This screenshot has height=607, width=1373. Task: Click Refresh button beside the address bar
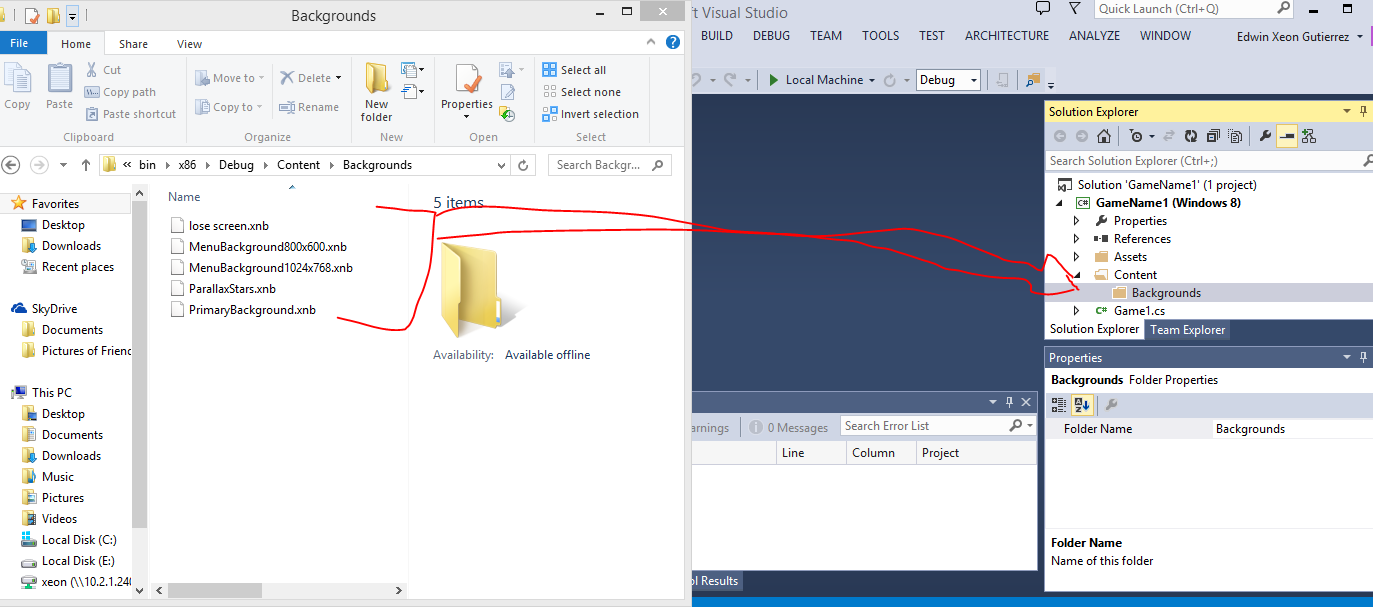point(524,165)
